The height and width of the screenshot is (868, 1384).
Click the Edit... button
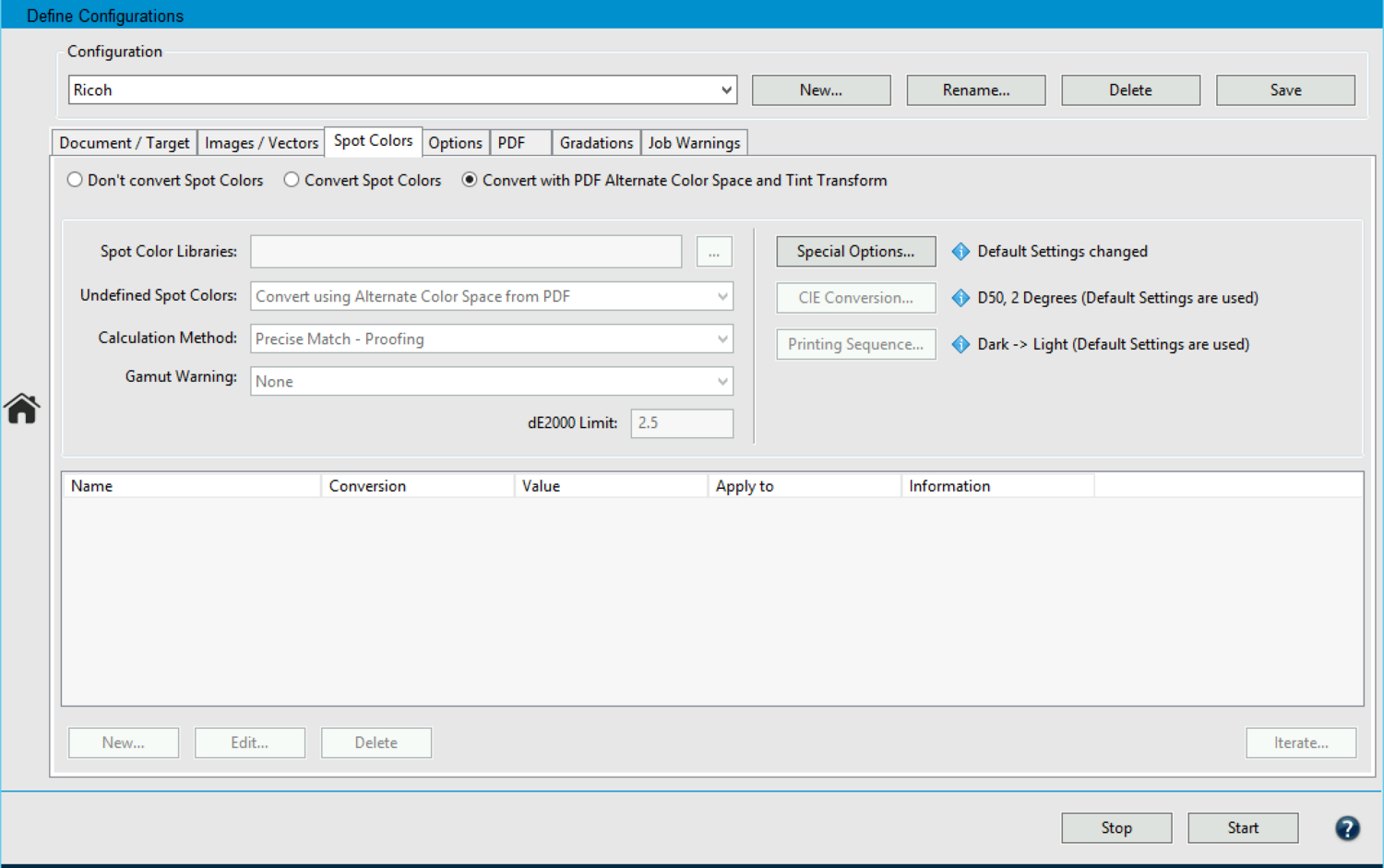point(250,743)
